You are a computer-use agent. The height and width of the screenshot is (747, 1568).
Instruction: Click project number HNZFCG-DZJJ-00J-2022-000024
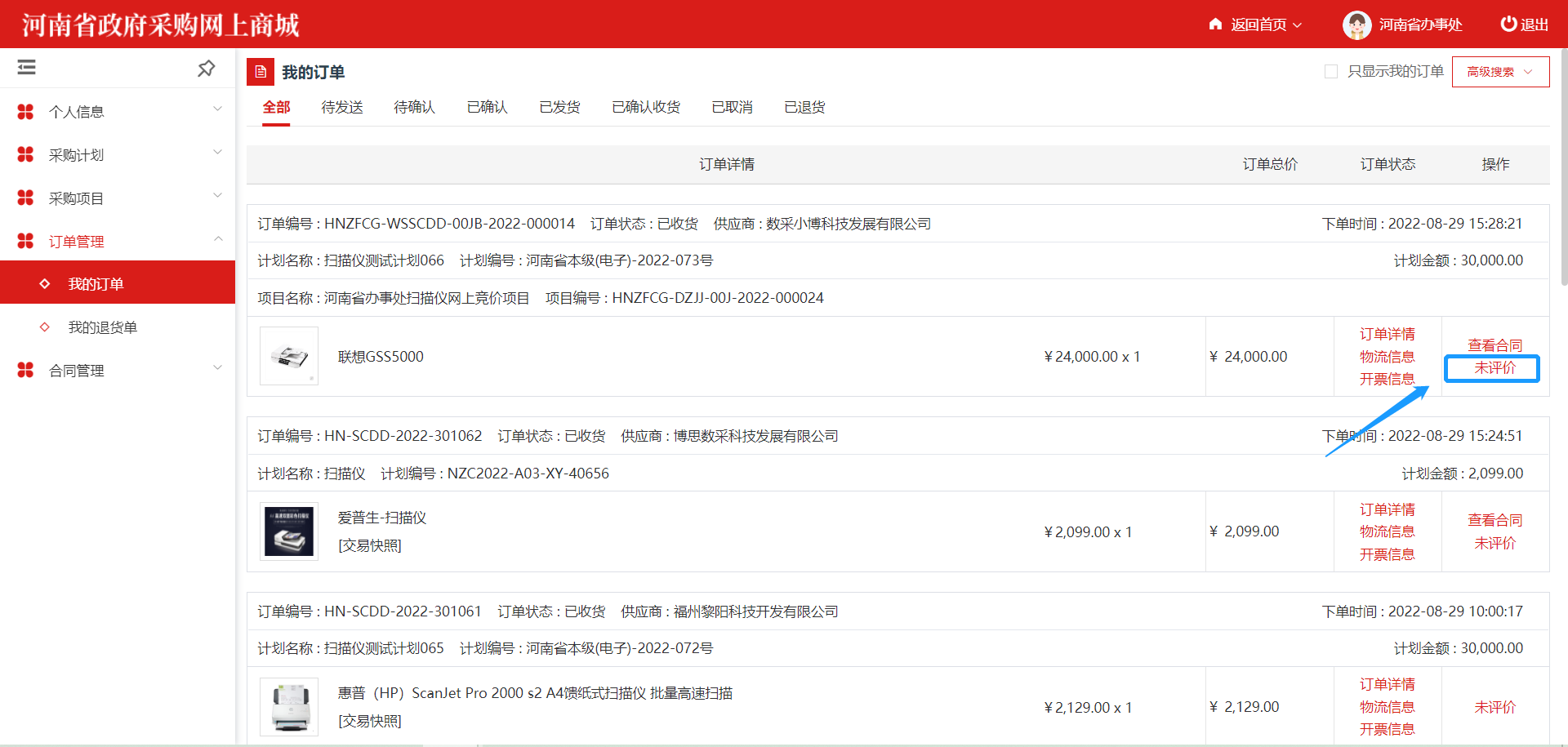718,298
